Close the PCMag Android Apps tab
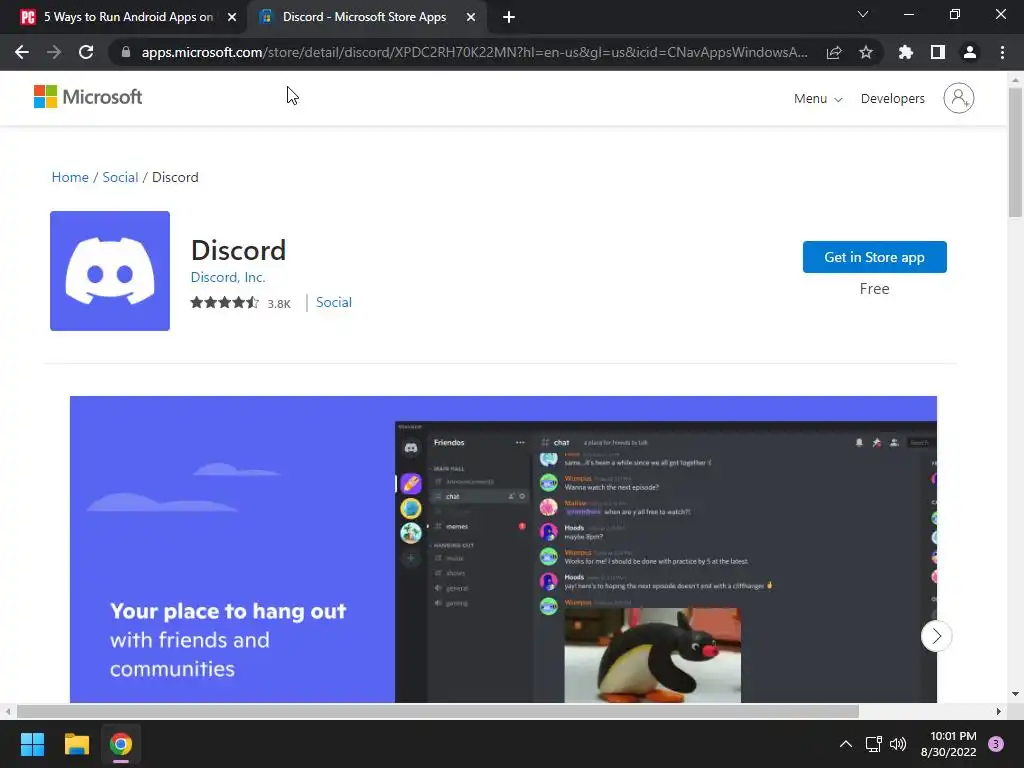This screenshot has width=1024, height=768. 232,17
